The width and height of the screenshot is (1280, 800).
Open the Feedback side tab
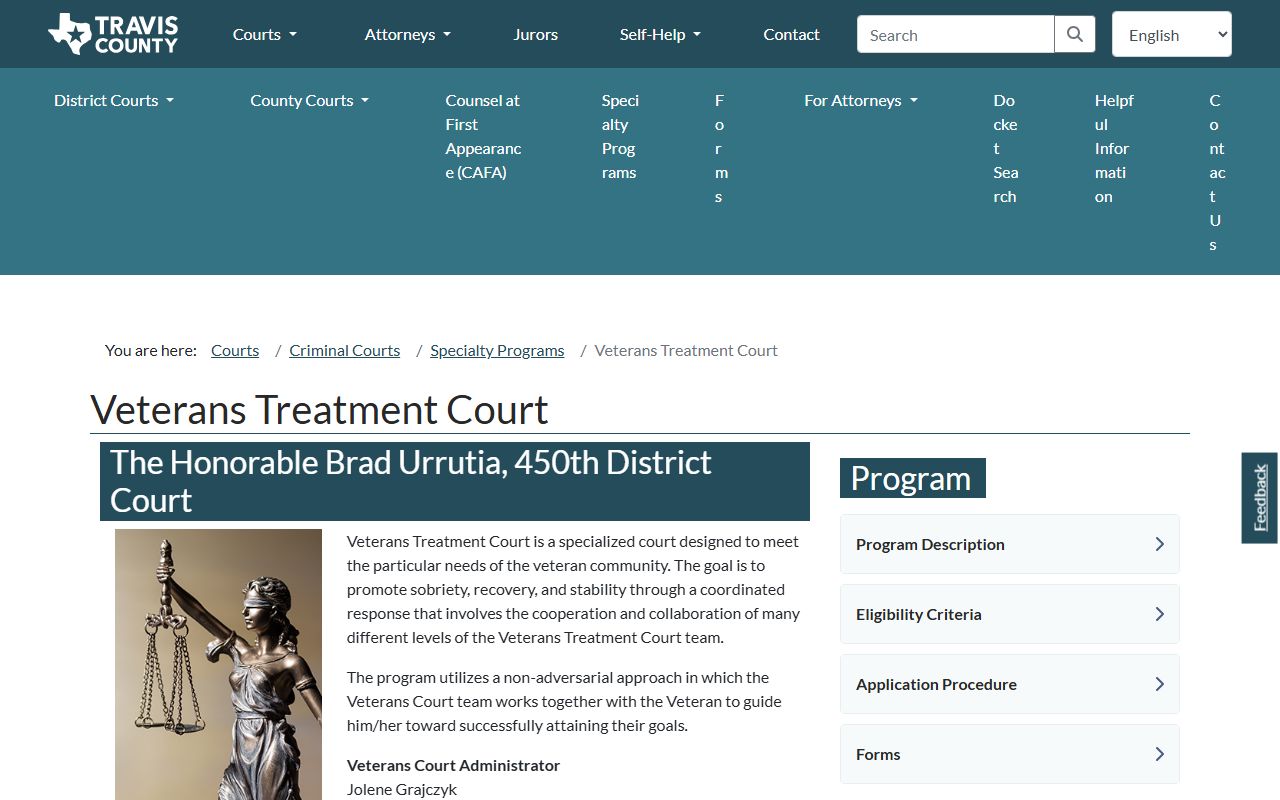coord(1260,498)
